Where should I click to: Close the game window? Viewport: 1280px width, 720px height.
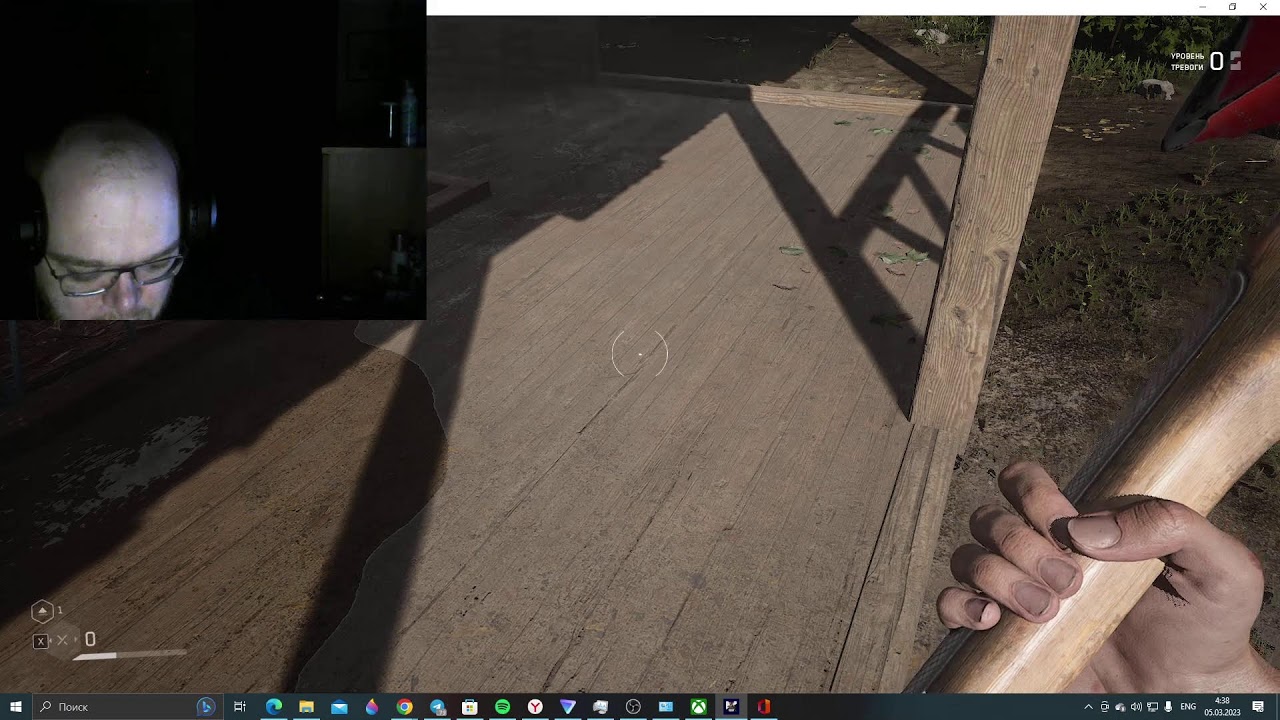pyautogui.click(x=1264, y=7)
